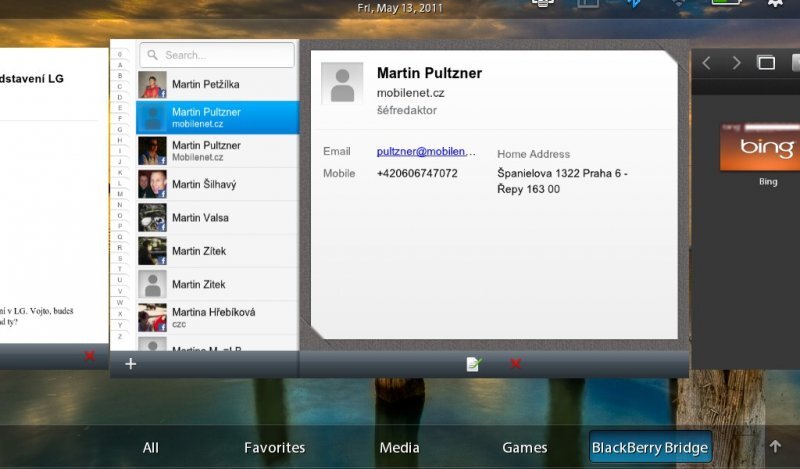
Task: Close the LG document window with its red X
Action: coord(89,356)
